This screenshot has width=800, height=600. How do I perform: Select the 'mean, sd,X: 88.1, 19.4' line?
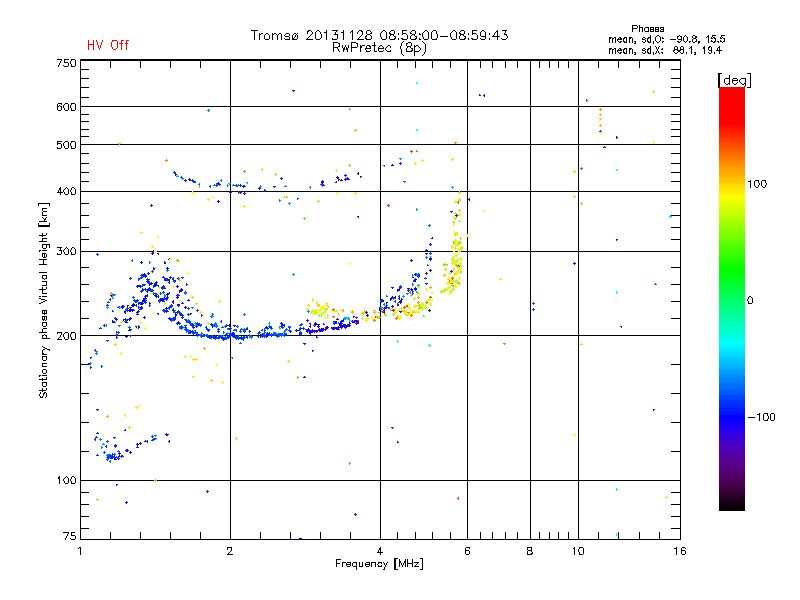pos(665,50)
